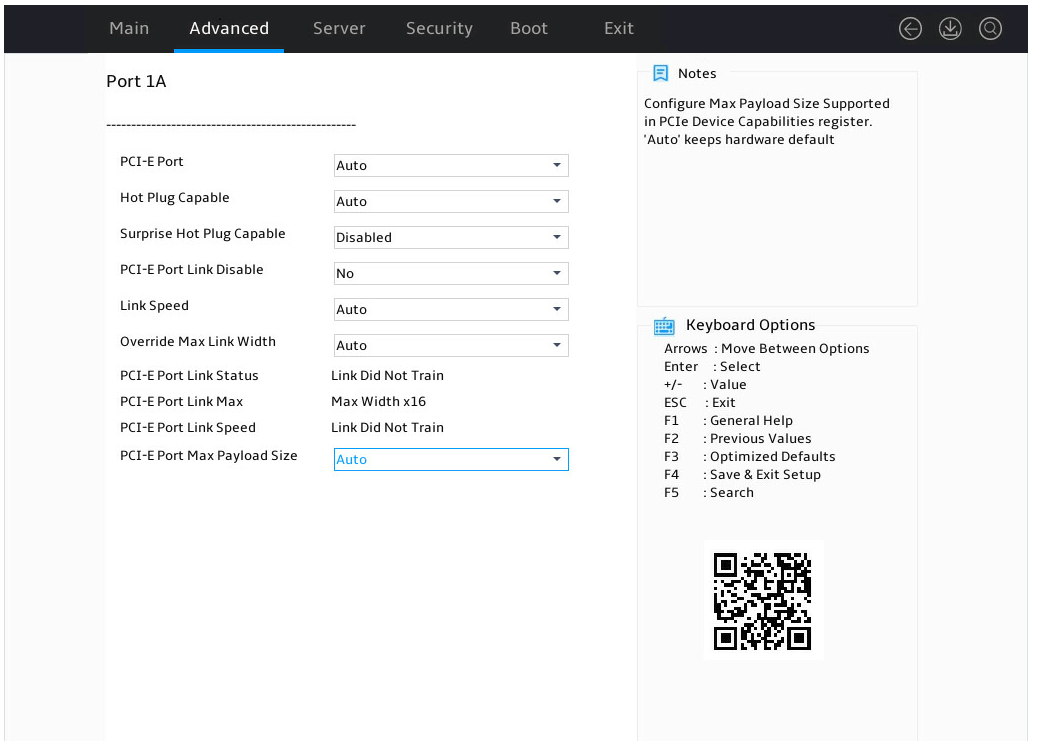
Task: Open Surprise Hot Plug Capable dropdown
Action: [x=451, y=237]
